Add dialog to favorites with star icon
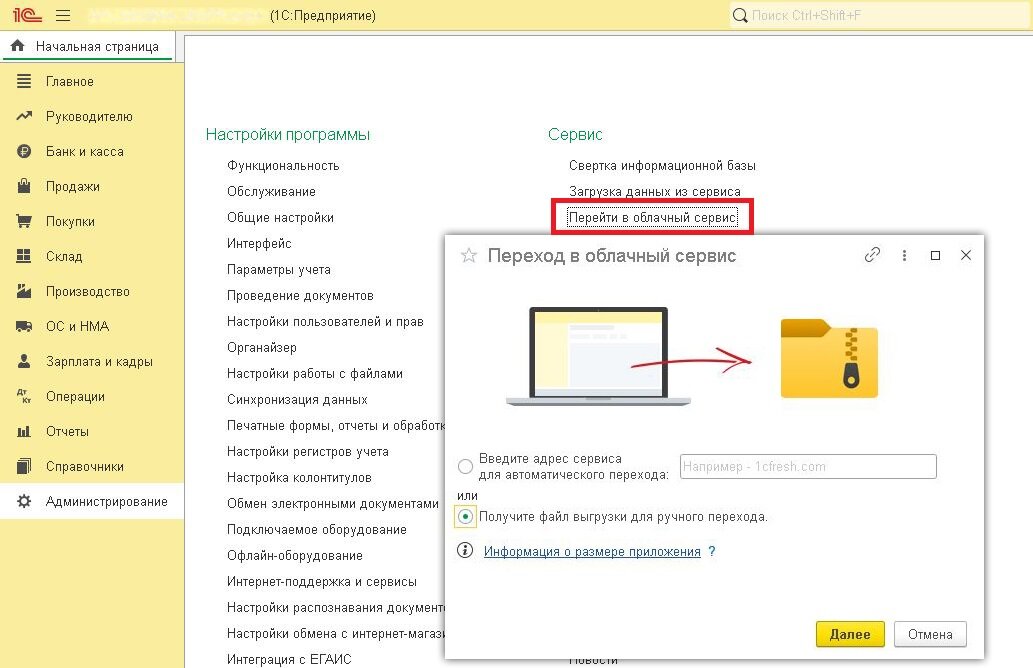Image resolution: width=1033 pixels, height=668 pixels. tap(468, 256)
